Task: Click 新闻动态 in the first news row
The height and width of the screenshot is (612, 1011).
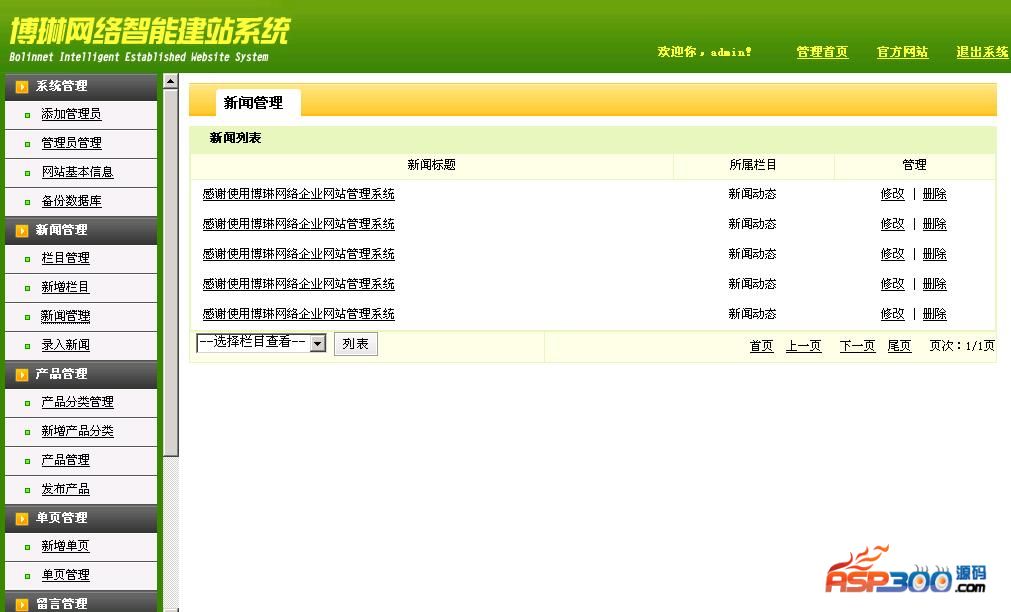Action: (x=752, y=194)
